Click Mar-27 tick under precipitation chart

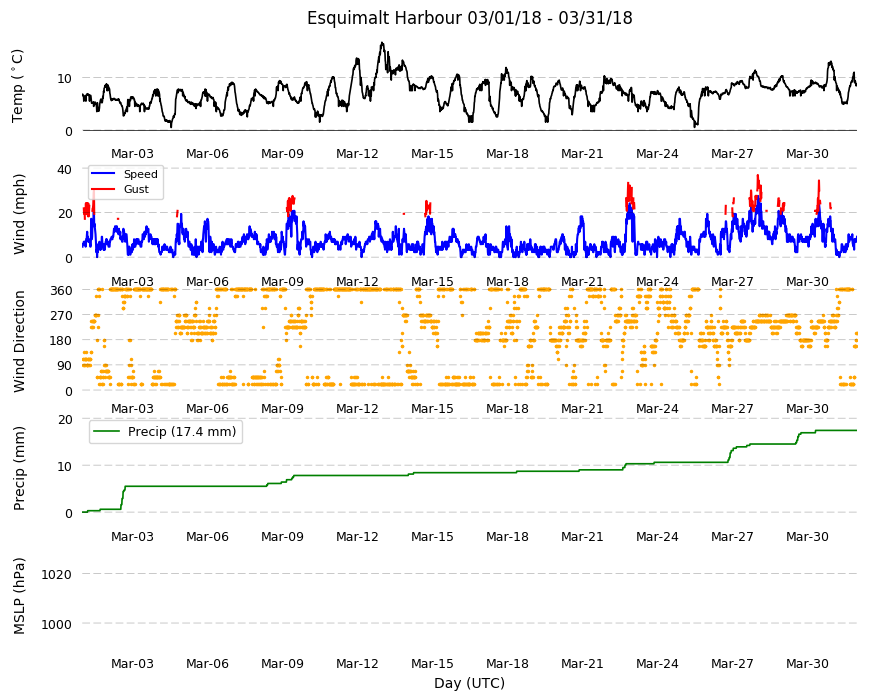[x=732, y=536]
